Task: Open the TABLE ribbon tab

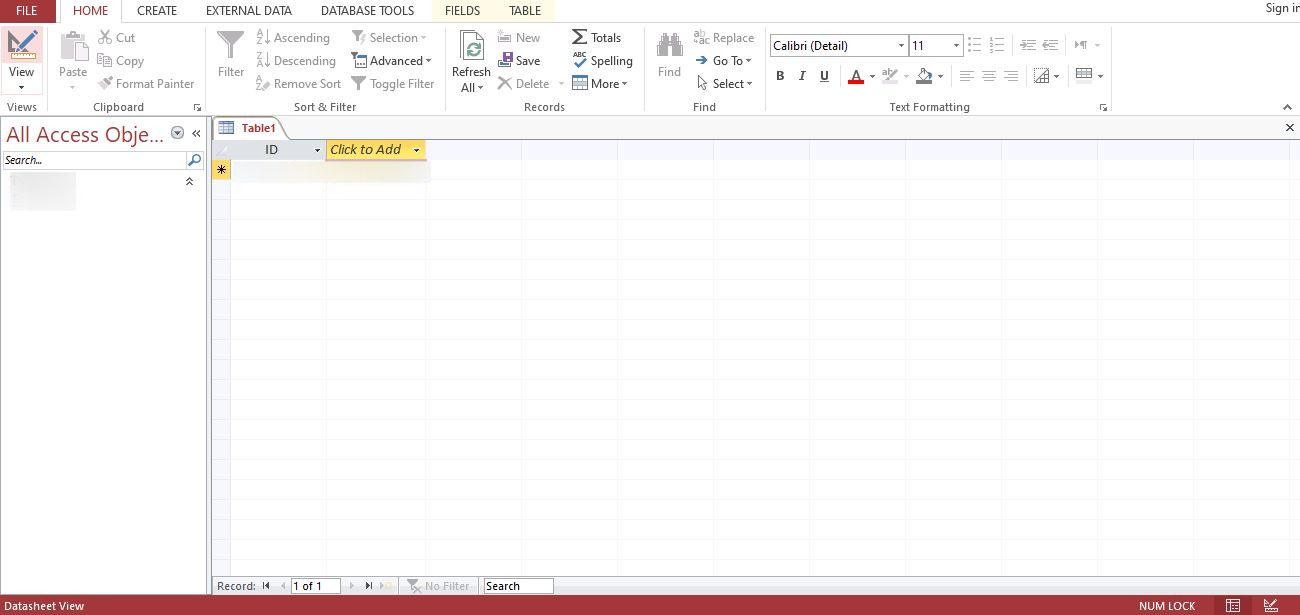Action: click(525, 11)
